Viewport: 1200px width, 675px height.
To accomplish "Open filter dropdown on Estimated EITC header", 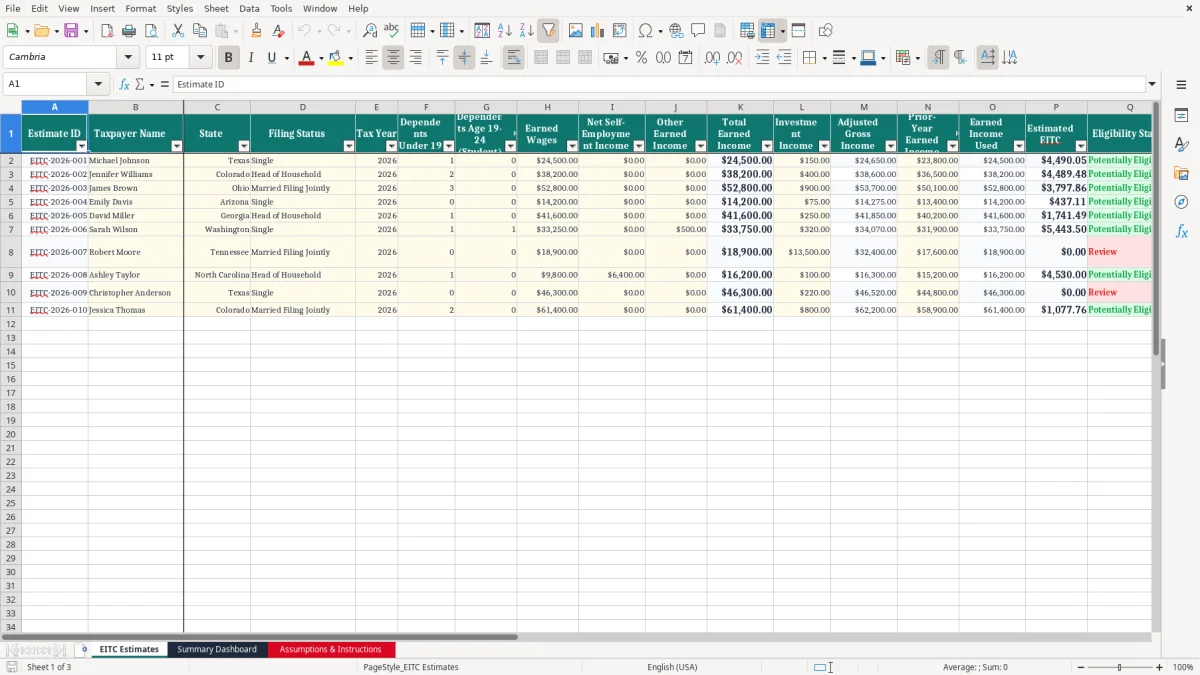I will 1081,146.
